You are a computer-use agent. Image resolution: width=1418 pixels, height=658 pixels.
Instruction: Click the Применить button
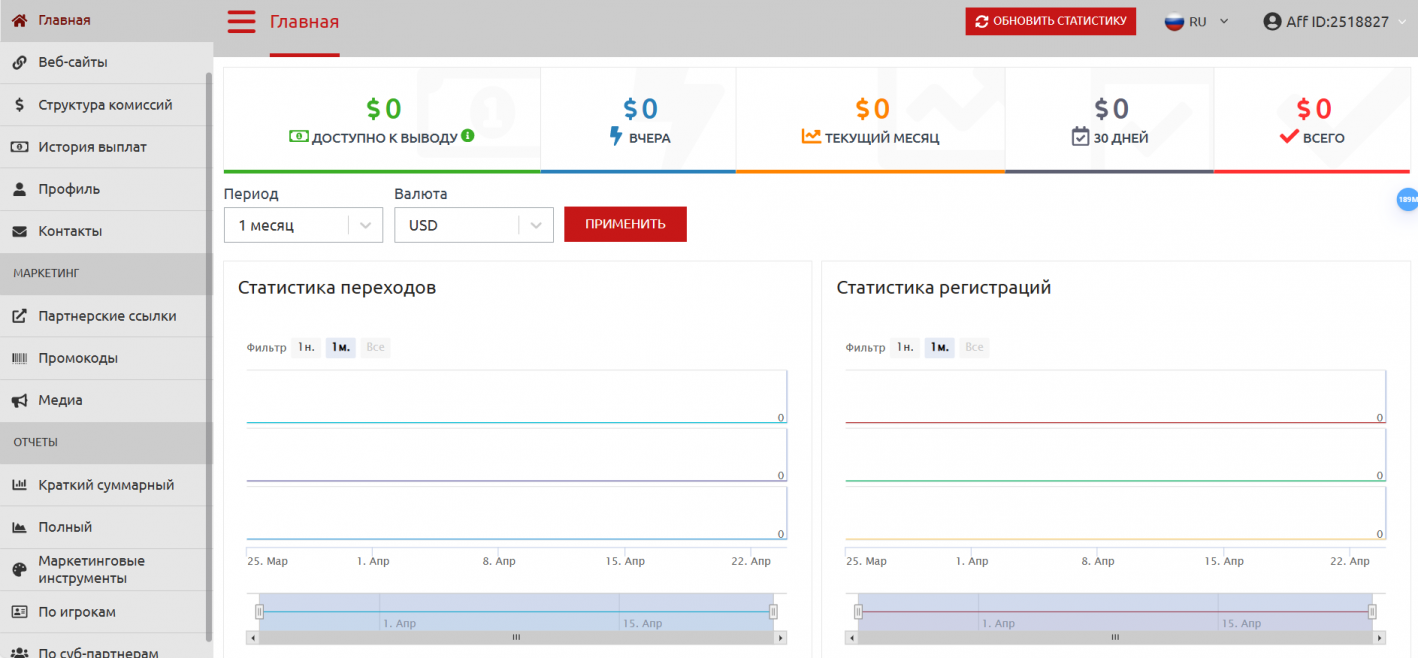pos(625,224)
